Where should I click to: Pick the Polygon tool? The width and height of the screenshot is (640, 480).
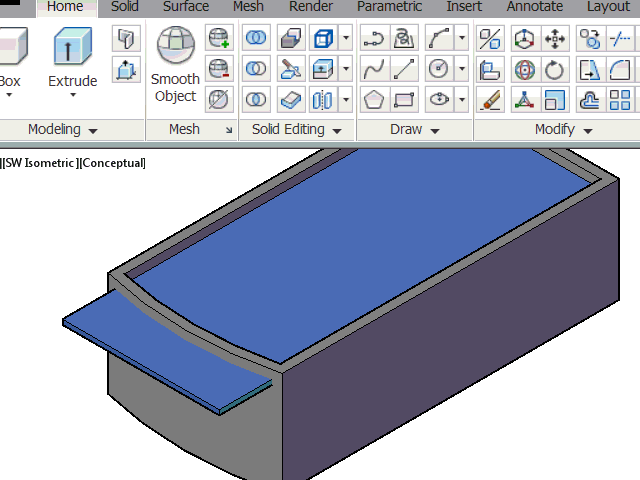(373, 100)
